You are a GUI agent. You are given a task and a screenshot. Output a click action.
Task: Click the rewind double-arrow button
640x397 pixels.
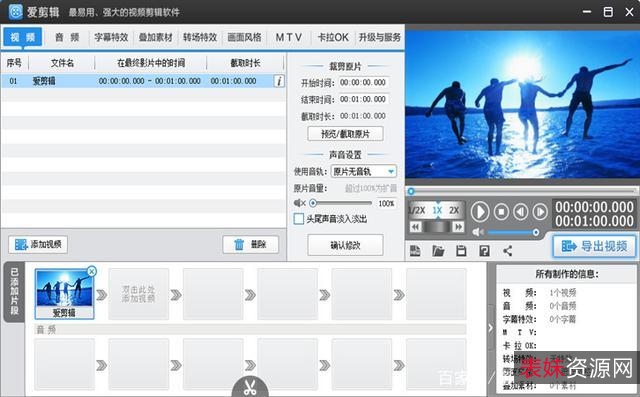416,226
